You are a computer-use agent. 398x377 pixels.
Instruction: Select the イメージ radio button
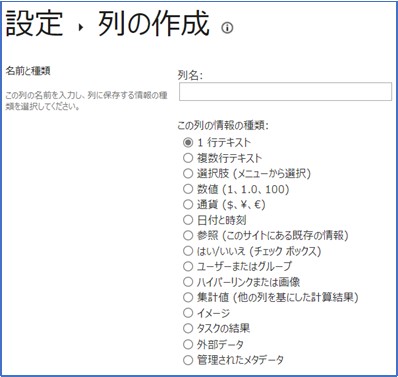tap(188, 313)
